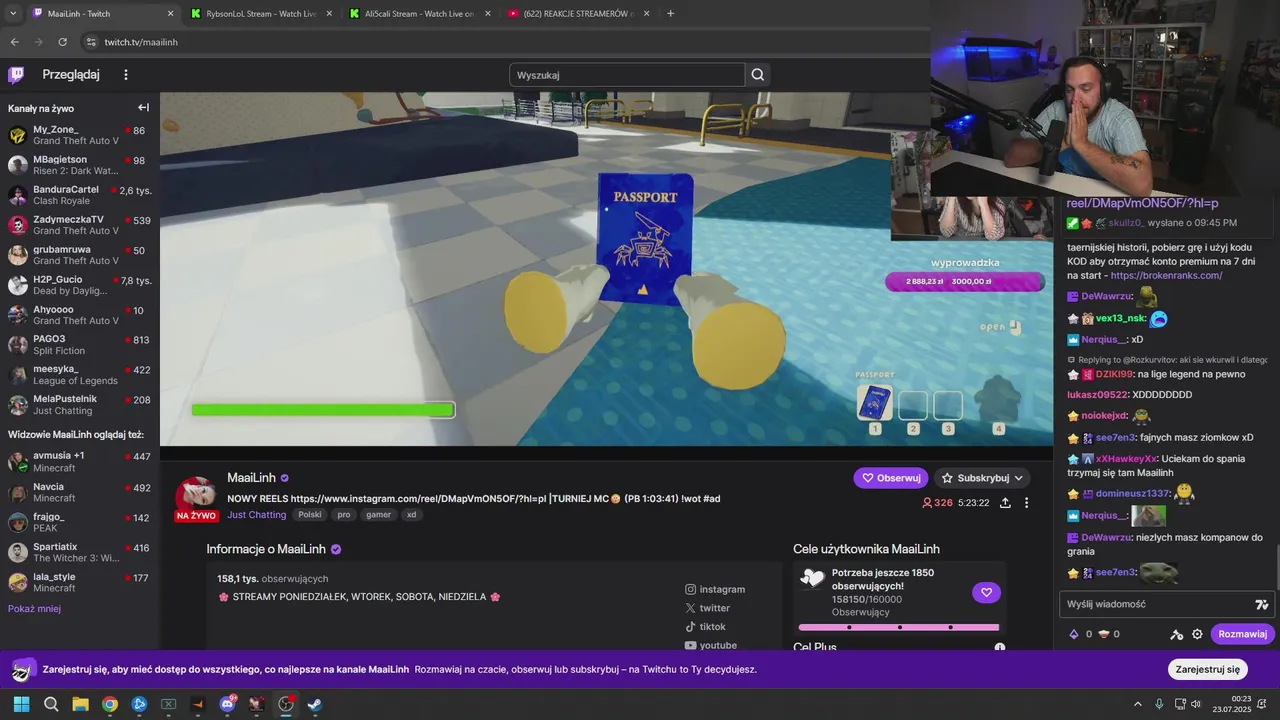Click the Obserwuj follow button
Image resolution: width=1280 pixels, height=720 pixels.
pos(890,478)
